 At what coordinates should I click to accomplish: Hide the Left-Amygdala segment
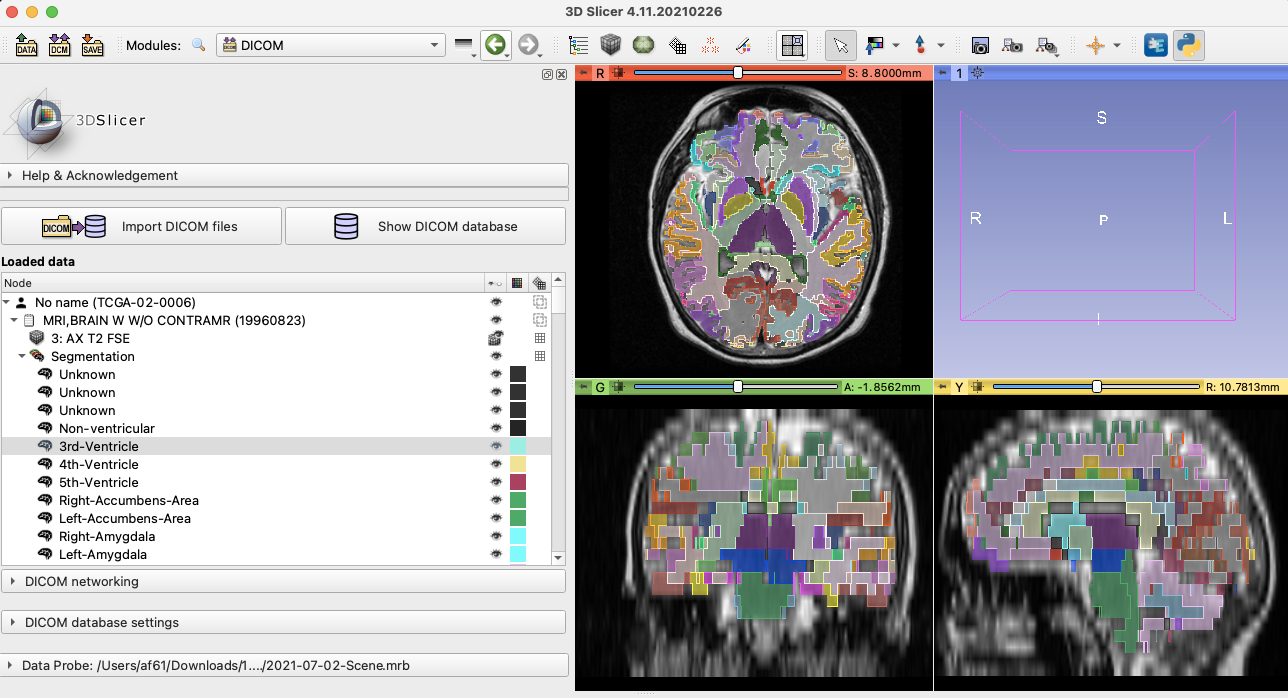(x=495, y=554)
